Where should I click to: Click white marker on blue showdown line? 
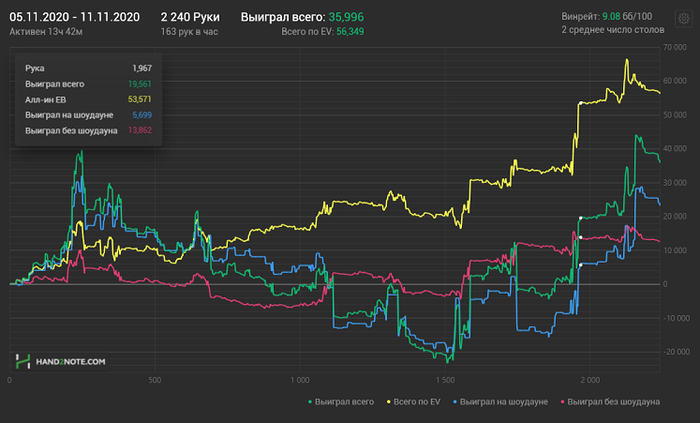580,265
